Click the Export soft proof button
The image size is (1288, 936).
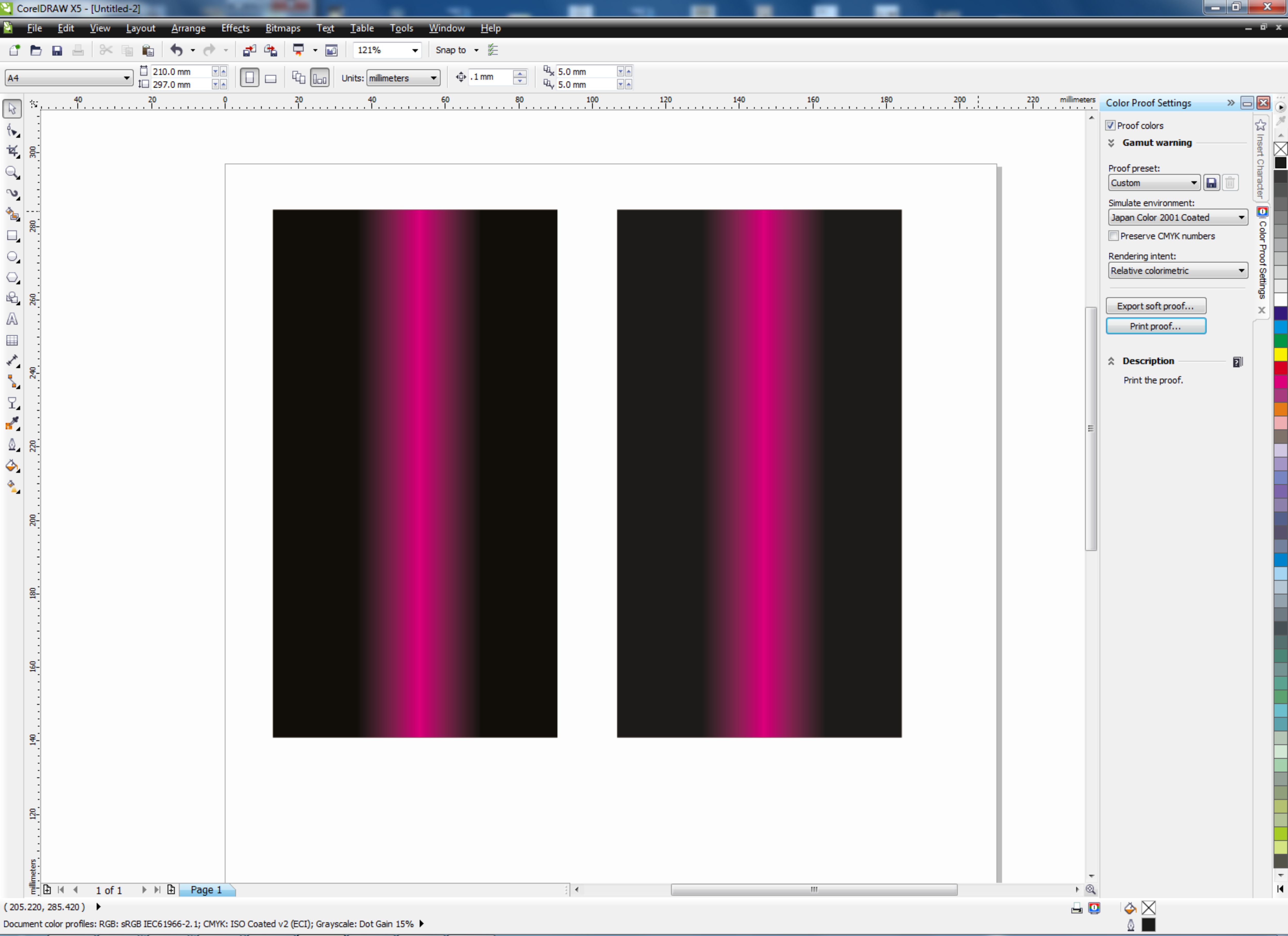point(1155,306)
